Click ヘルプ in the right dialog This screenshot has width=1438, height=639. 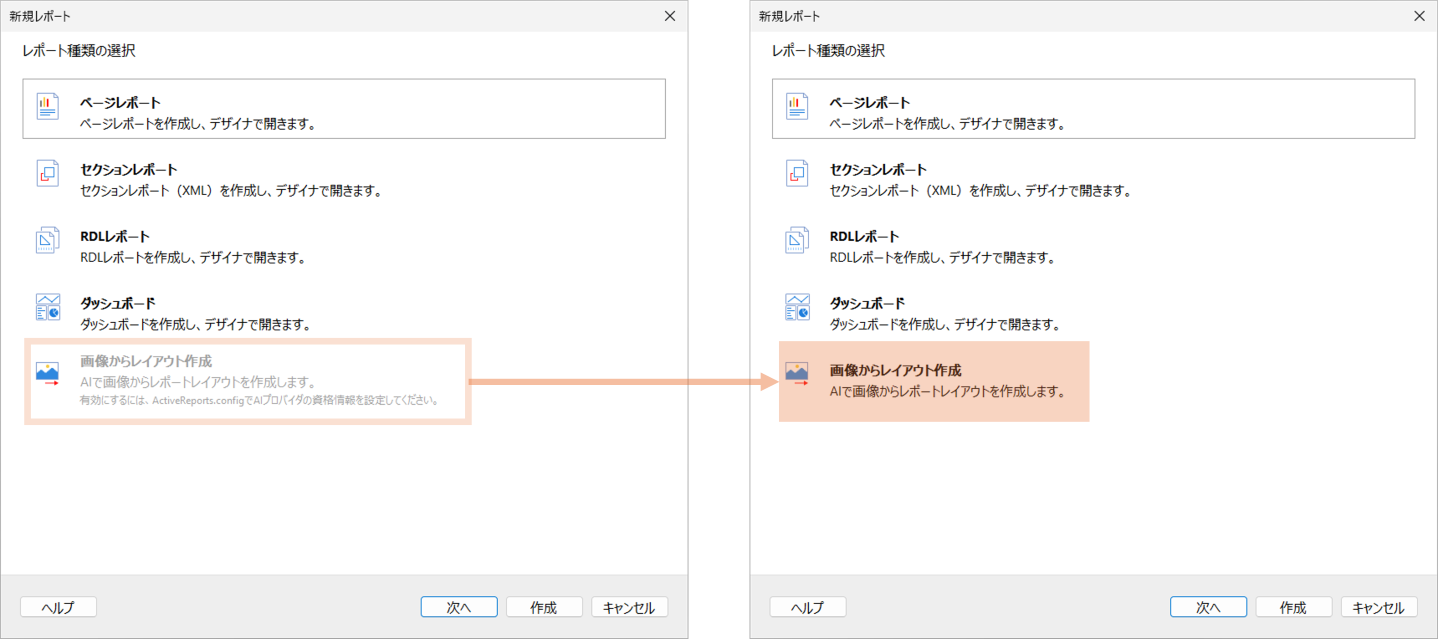click(x=807, y=606)
